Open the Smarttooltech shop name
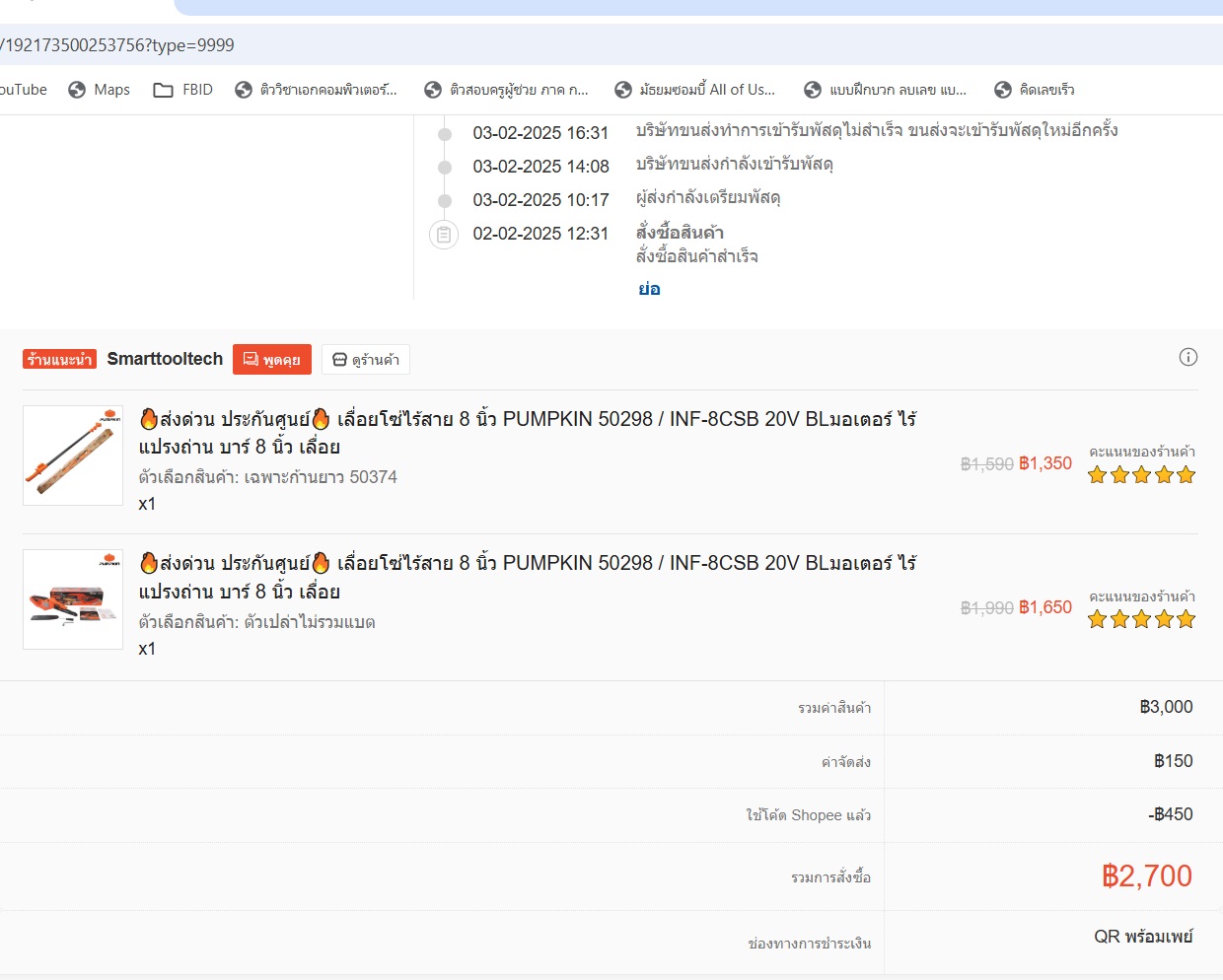This screenshot has width=1223, height=980. (165, 359)
